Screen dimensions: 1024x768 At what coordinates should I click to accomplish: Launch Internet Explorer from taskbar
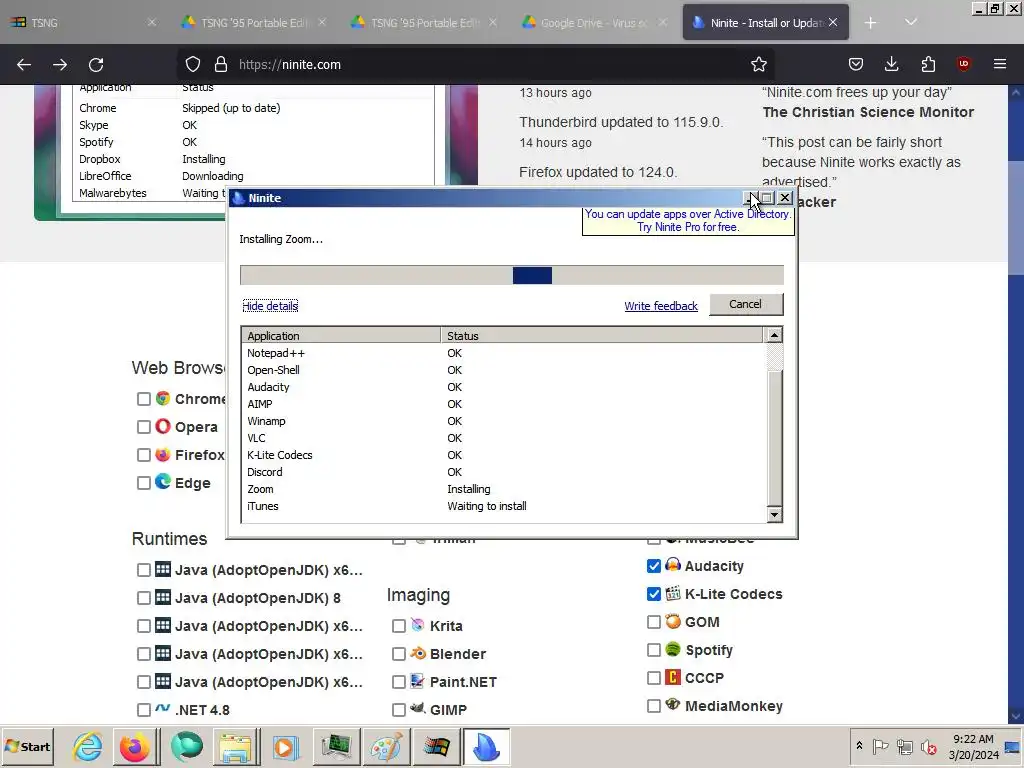[88, 746]
